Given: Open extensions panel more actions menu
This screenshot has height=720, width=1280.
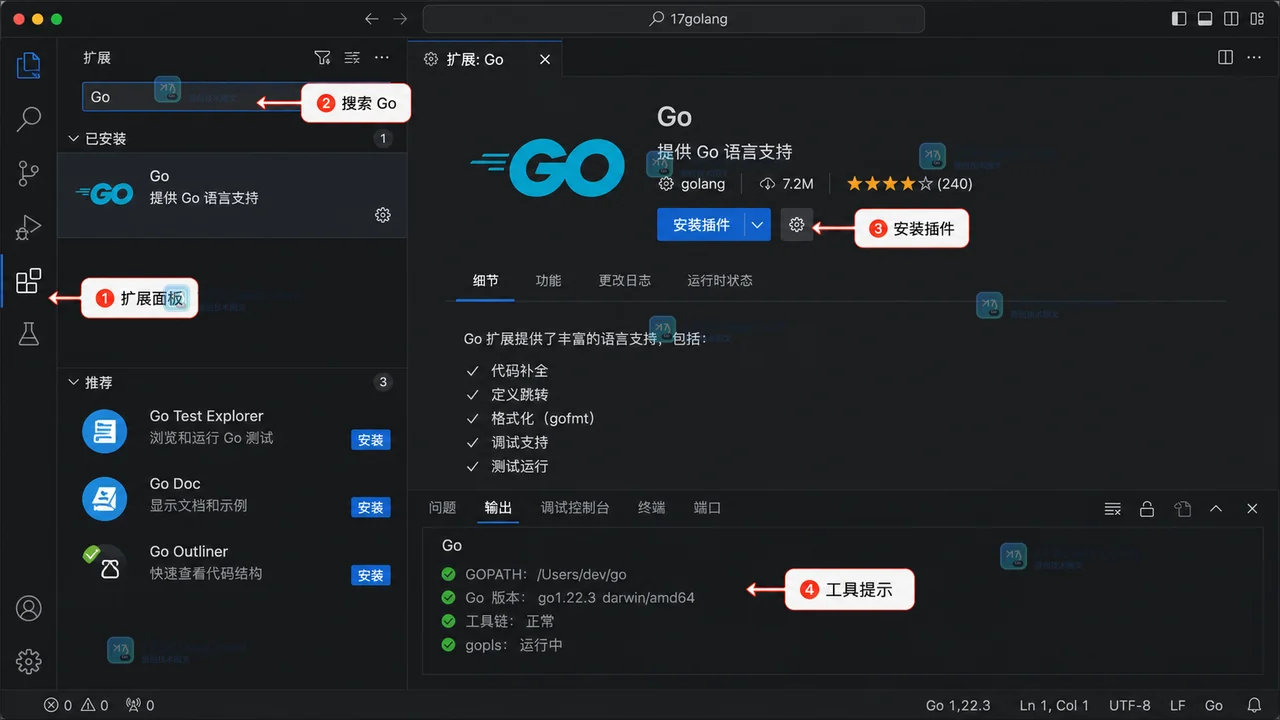Looking at the screenshot, I should pyautogui.click(x=382, y=58).
